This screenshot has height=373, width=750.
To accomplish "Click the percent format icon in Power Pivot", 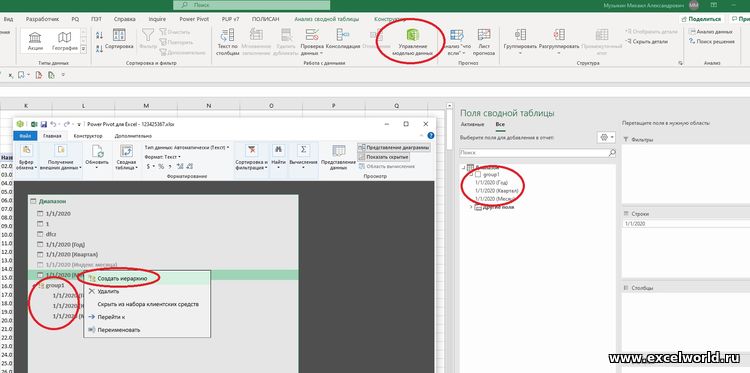I will click(161, 166).
